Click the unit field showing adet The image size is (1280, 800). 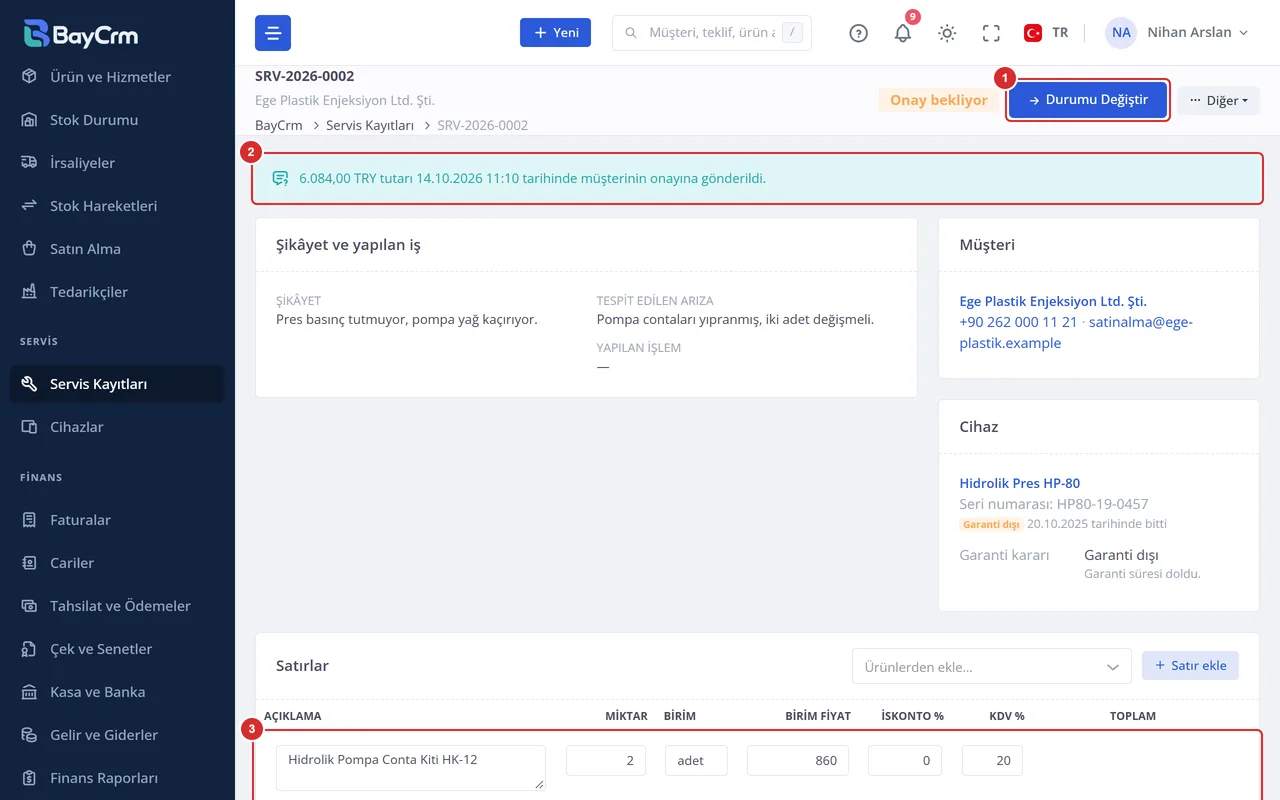click(696, 761)
